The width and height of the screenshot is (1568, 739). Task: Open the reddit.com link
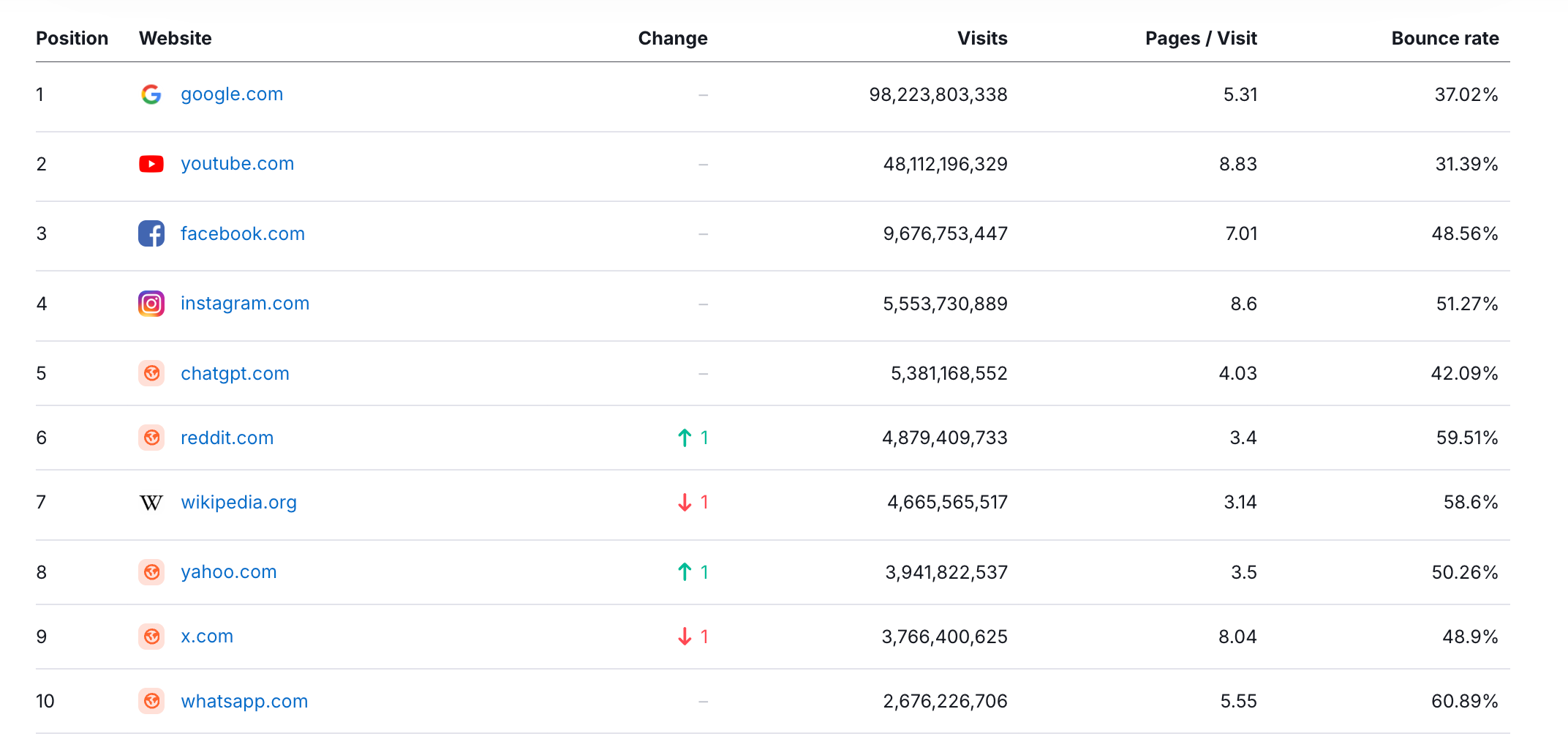click(227, 438)
